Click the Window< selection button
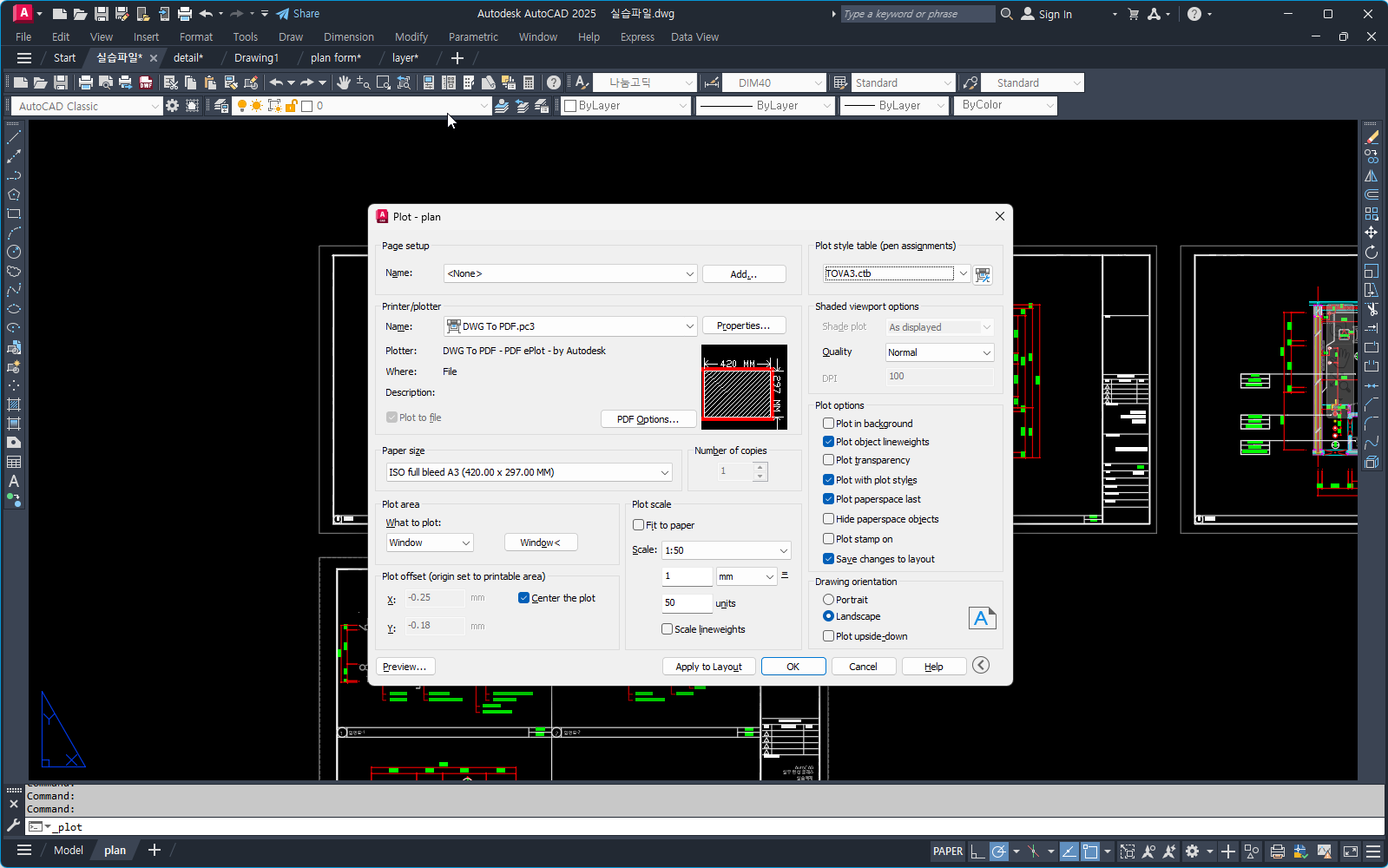 pyautogui.click(x=541, y=542)
